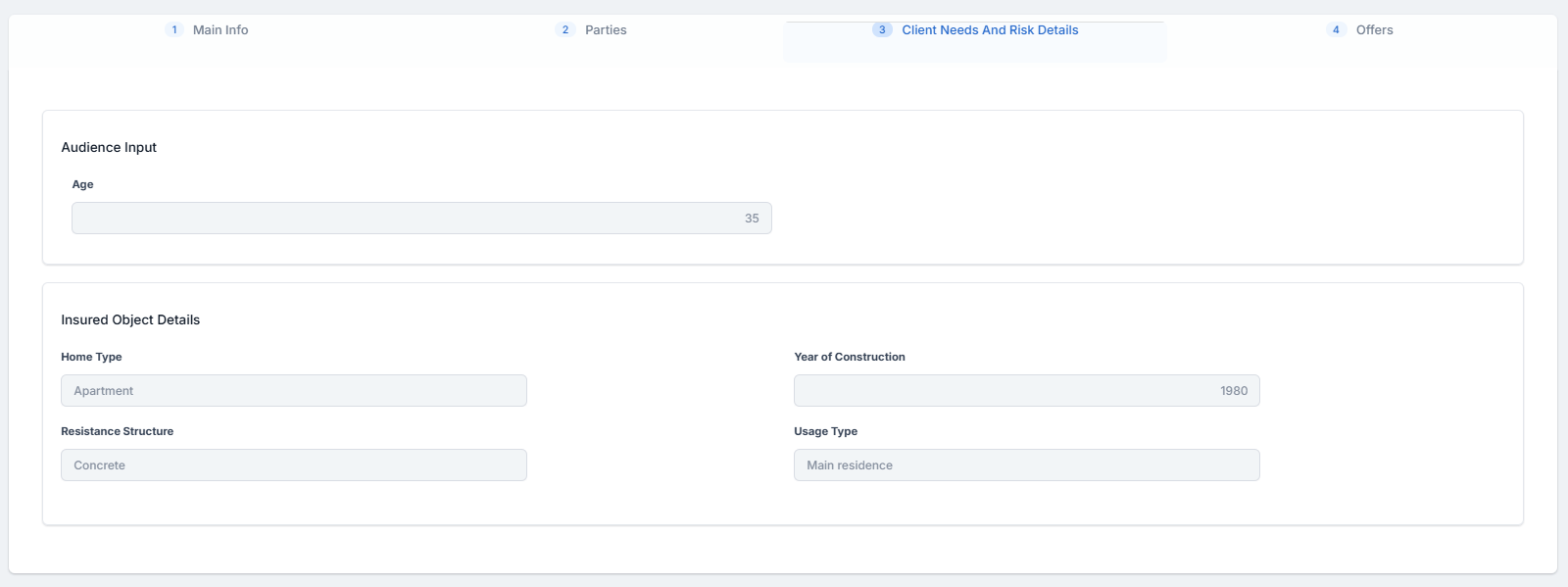The width and height of the screenshot is (1568, 587).
Task: Click the step 3 number badge
Action: point(882,30)
